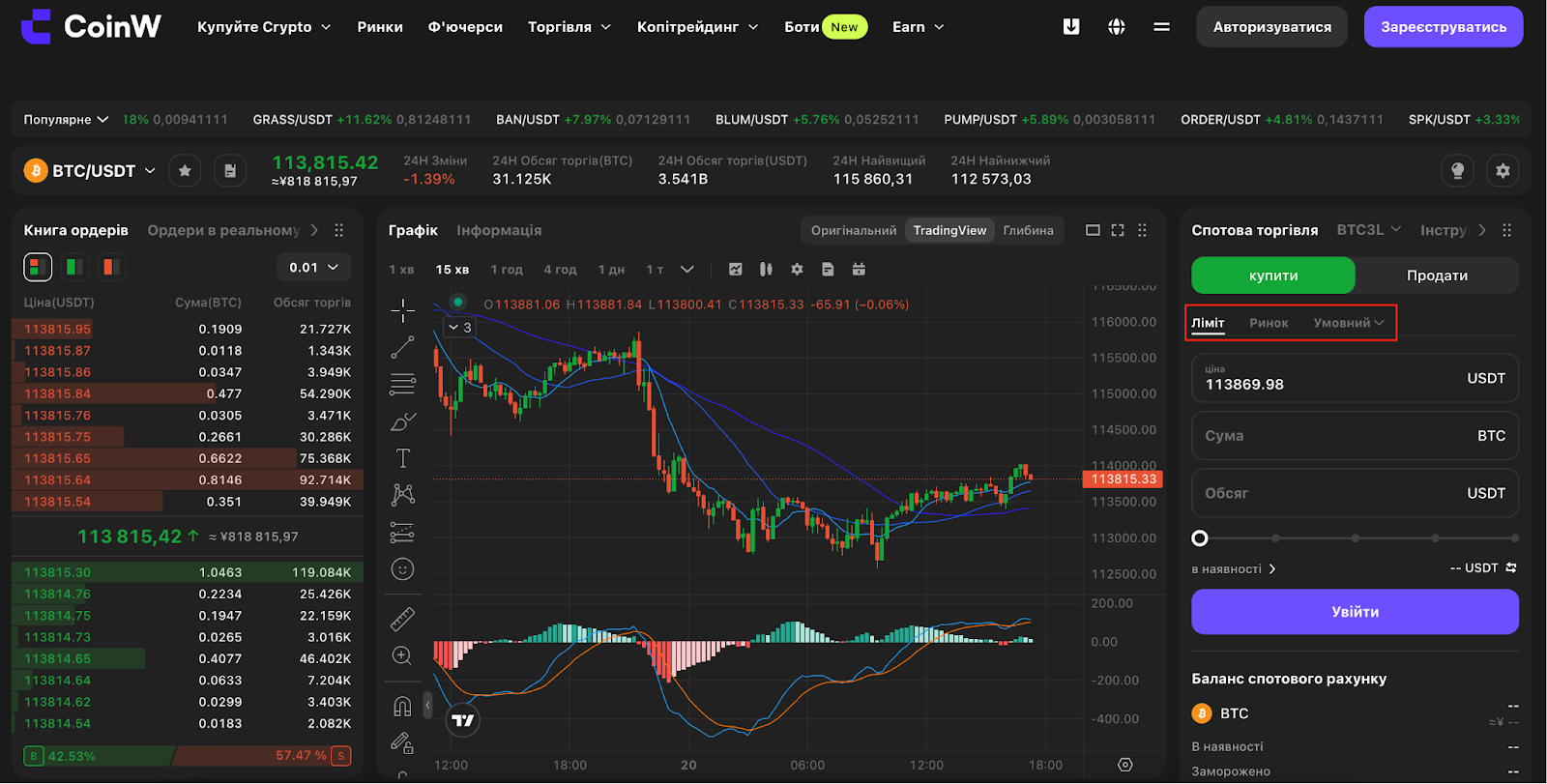Click the order amount percentage slider handle
This screenshot has height=784, width=1547.
click(x=1200, y=538)
